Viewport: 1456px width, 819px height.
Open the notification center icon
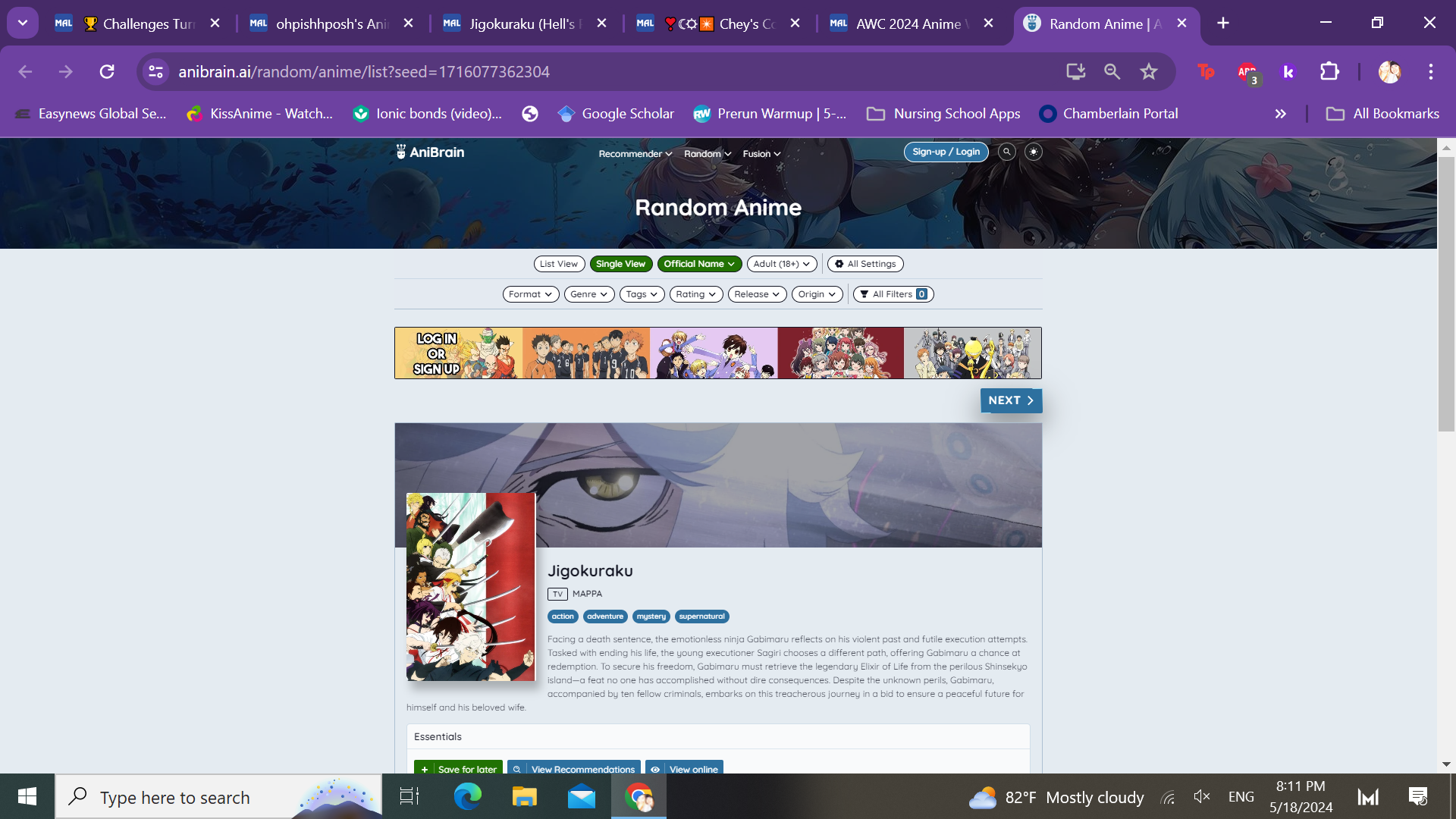tap(1417, 796)
